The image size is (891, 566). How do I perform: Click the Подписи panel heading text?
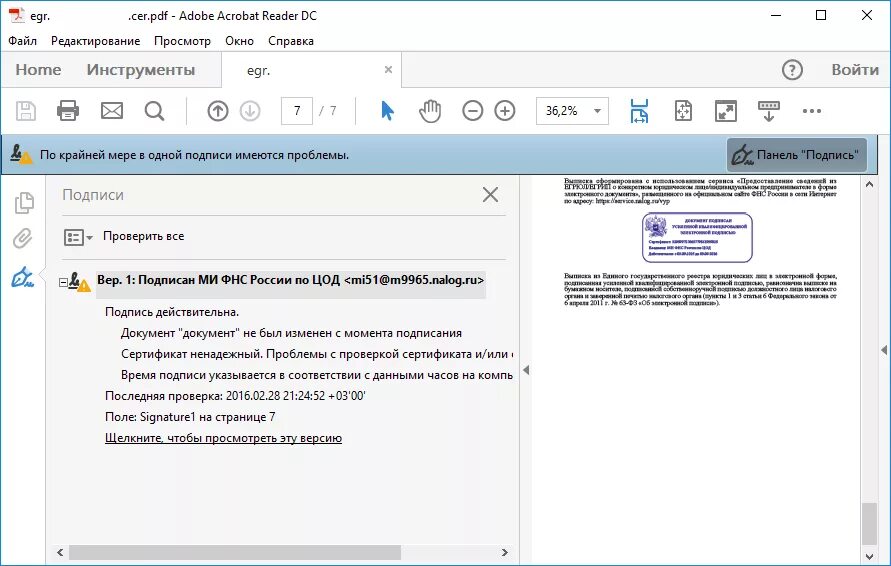click(93, 195)
